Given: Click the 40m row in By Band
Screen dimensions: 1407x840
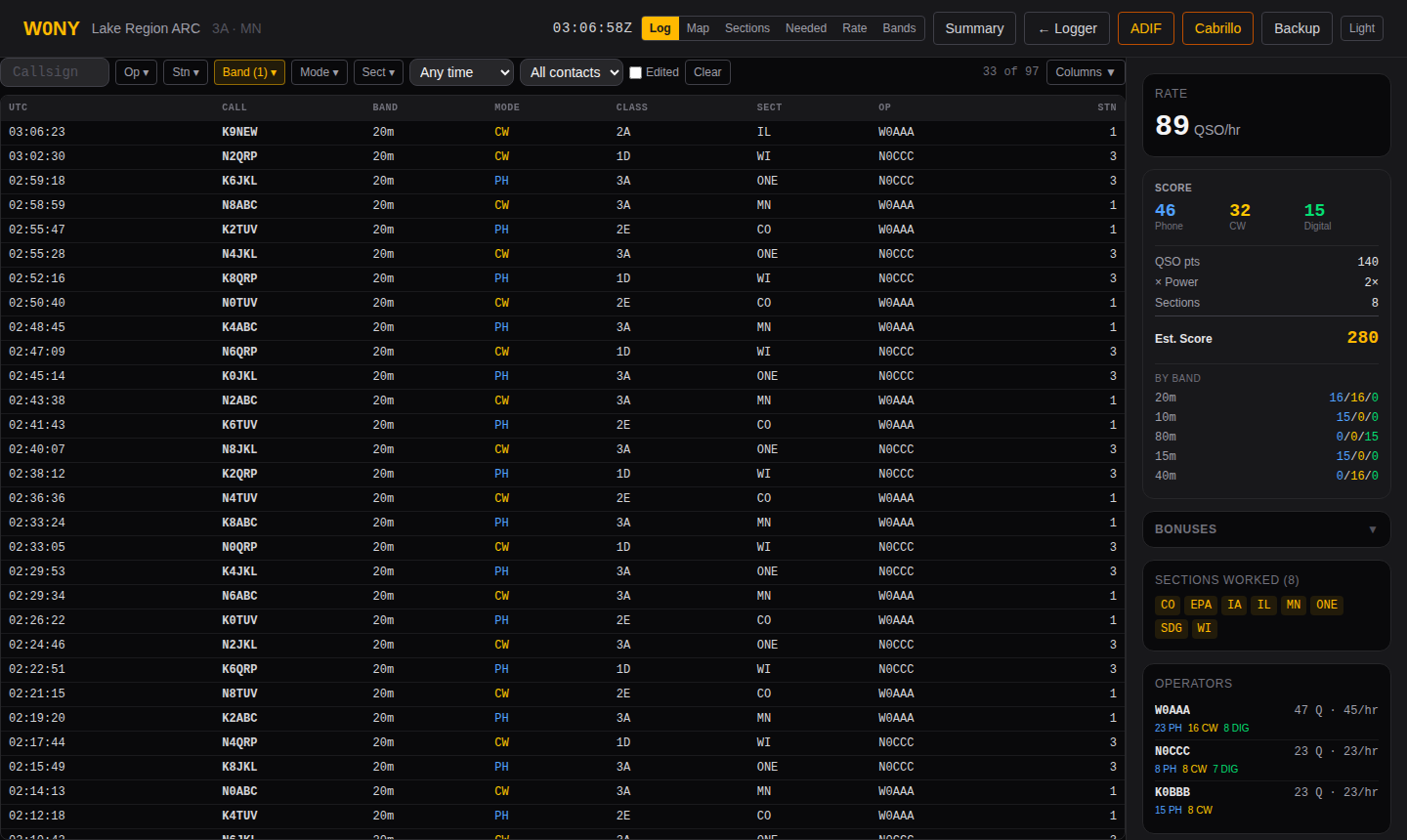Looking at the screenshot, I should 1266,476.
